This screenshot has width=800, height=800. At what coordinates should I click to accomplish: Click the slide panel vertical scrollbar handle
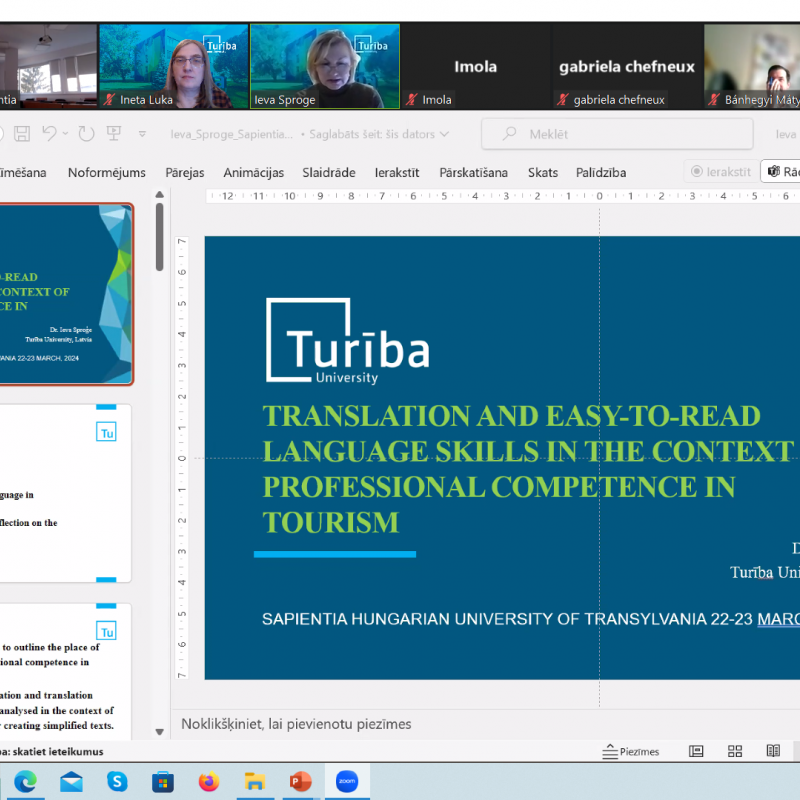tap(160, 237)
